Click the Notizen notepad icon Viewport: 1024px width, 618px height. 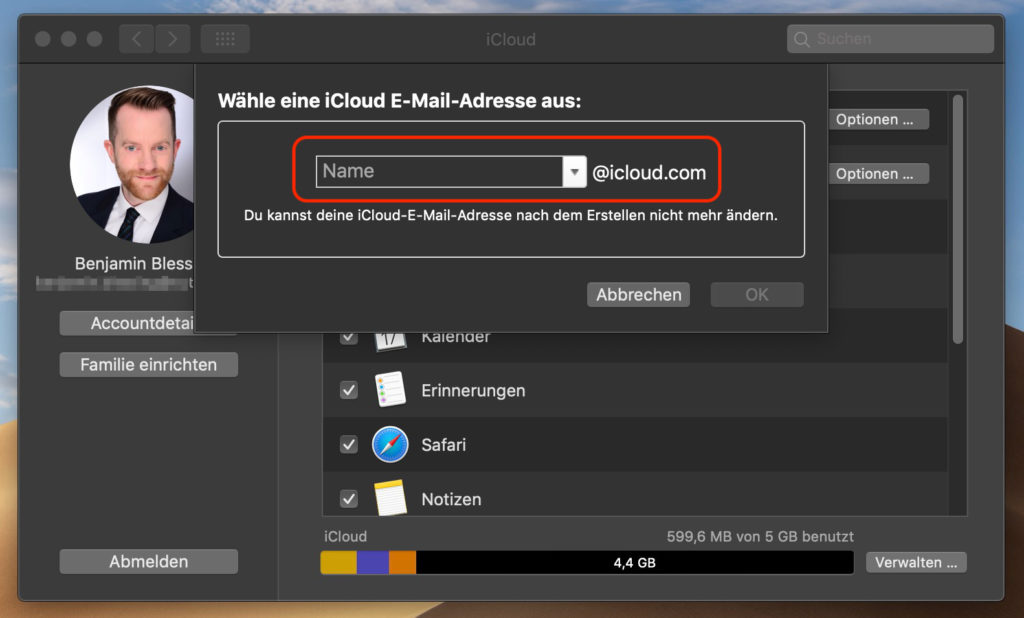[390, 498]
